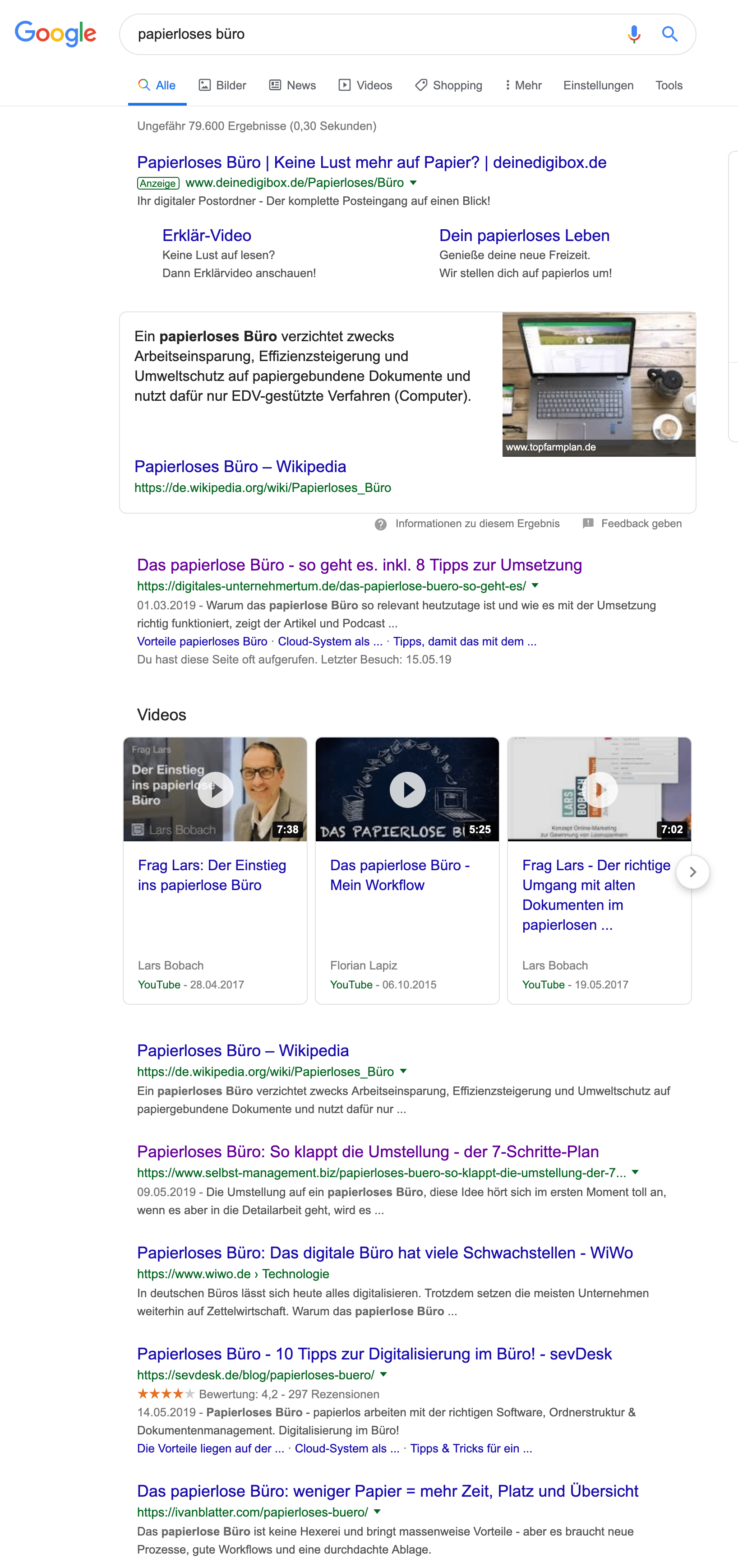The image size is (738, 1568).
Task: Open the deinedigibox.de ad headline
Action: click(x=372, y=162)
